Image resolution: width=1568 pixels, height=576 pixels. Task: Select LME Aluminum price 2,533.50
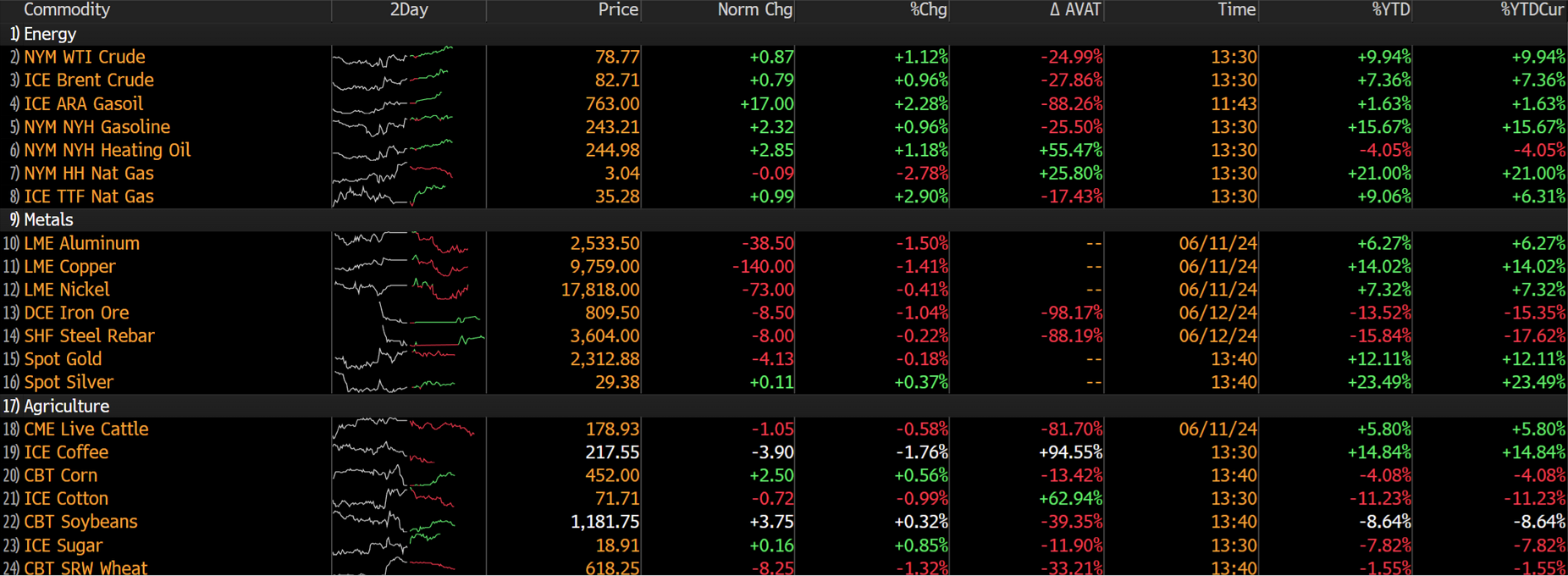click(605, 243)
